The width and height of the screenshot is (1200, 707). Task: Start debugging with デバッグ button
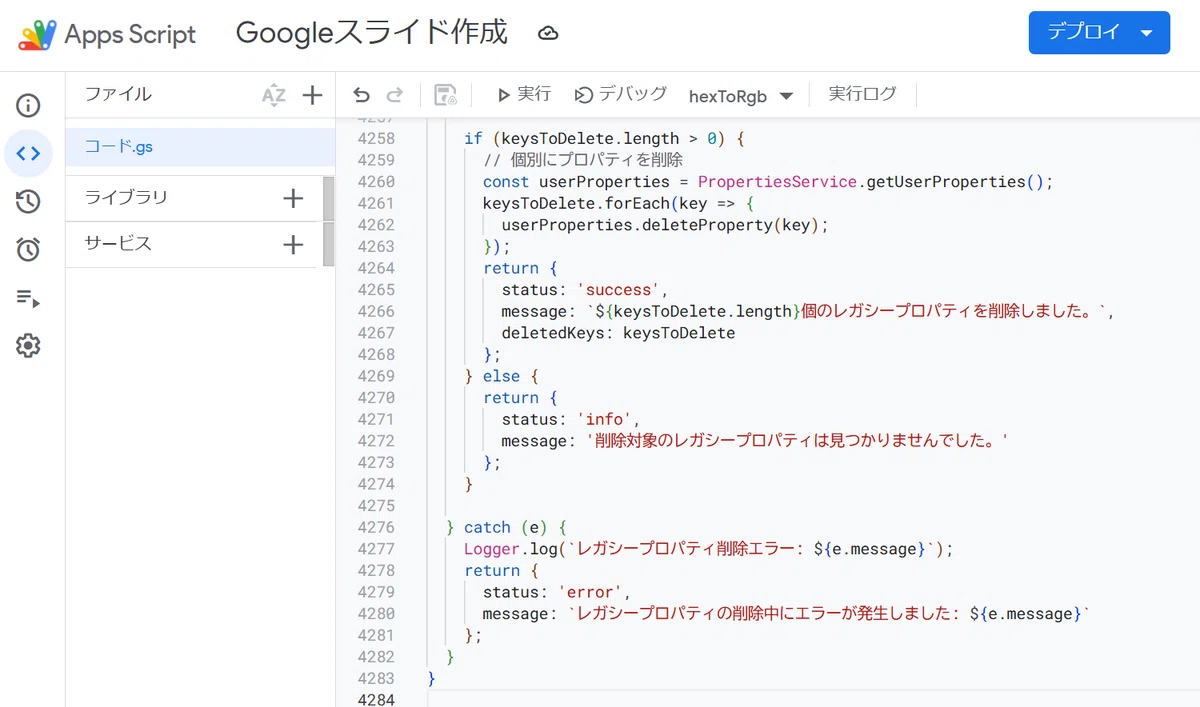click(x=620, y=94)
